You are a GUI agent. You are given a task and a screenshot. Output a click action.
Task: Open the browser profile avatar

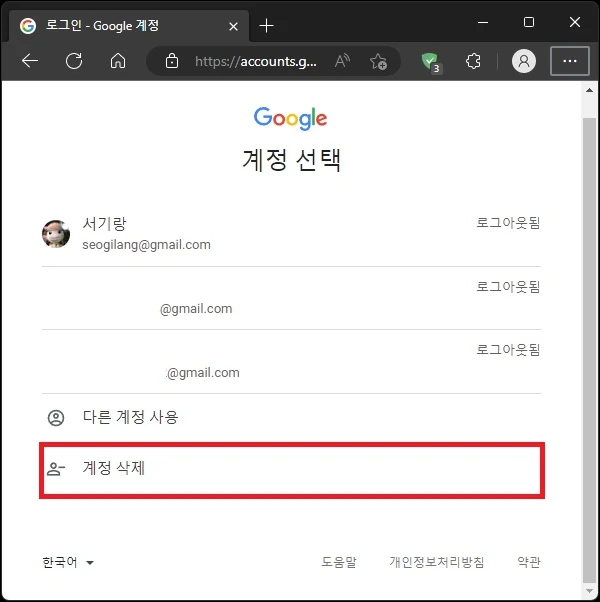click(524, 61)
